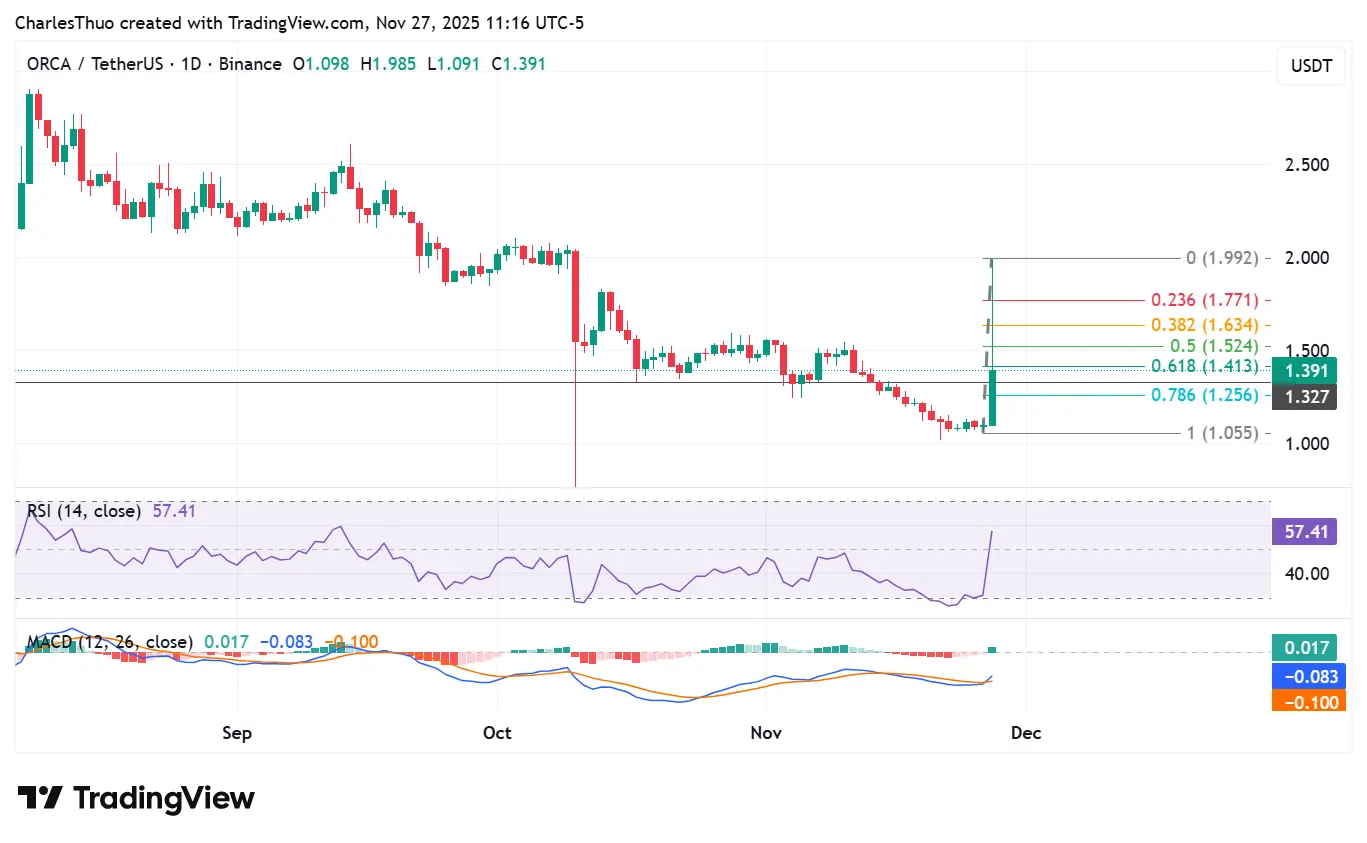Click the 1 (1.055) Fibonacci level label
Viewport: 1367px width, 843px height.
click(1220, 433)
